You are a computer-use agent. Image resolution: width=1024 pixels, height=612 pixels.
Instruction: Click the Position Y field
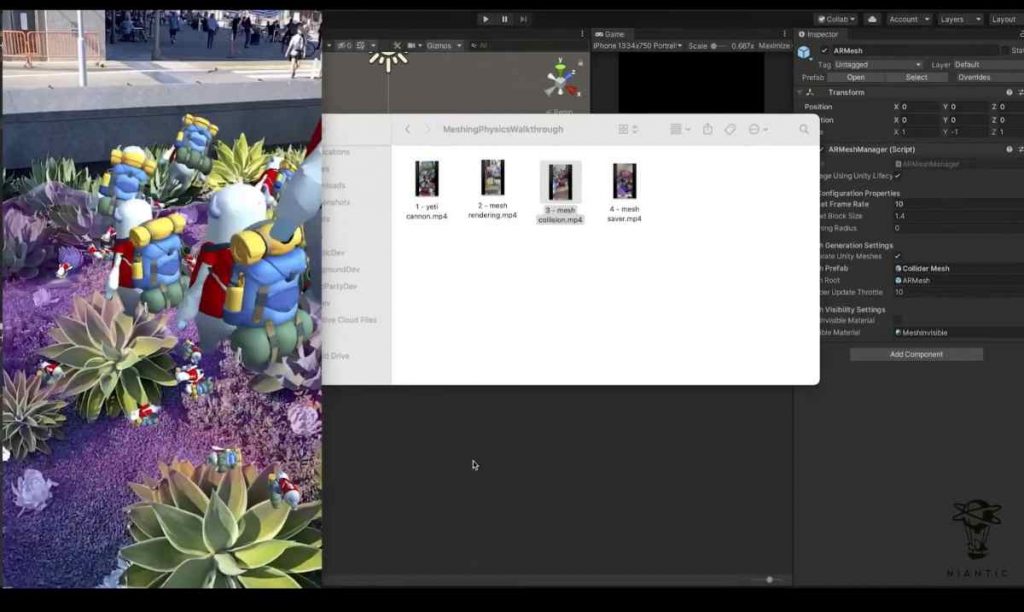coord(967,106)
